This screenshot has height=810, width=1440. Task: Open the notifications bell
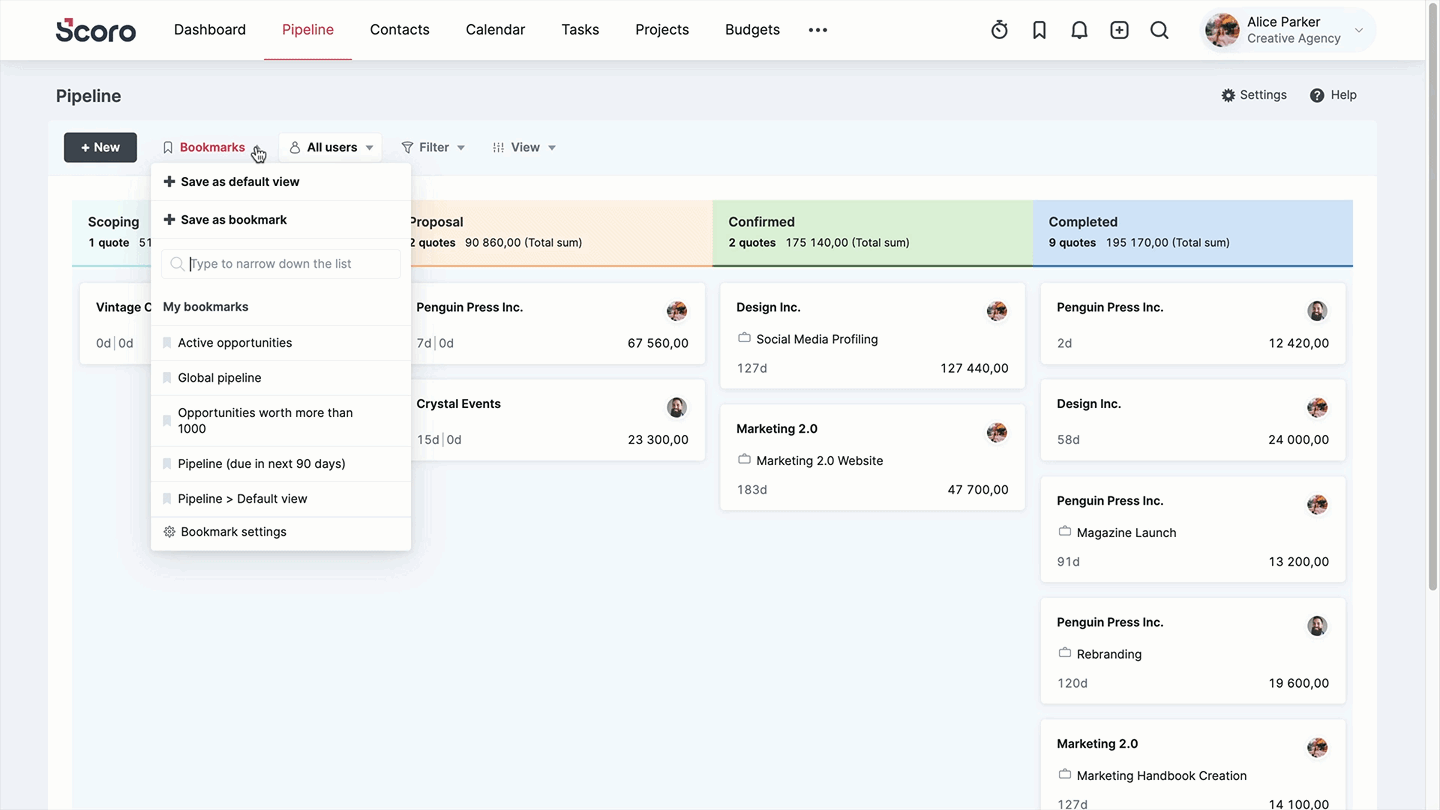tap(1079, 30)
